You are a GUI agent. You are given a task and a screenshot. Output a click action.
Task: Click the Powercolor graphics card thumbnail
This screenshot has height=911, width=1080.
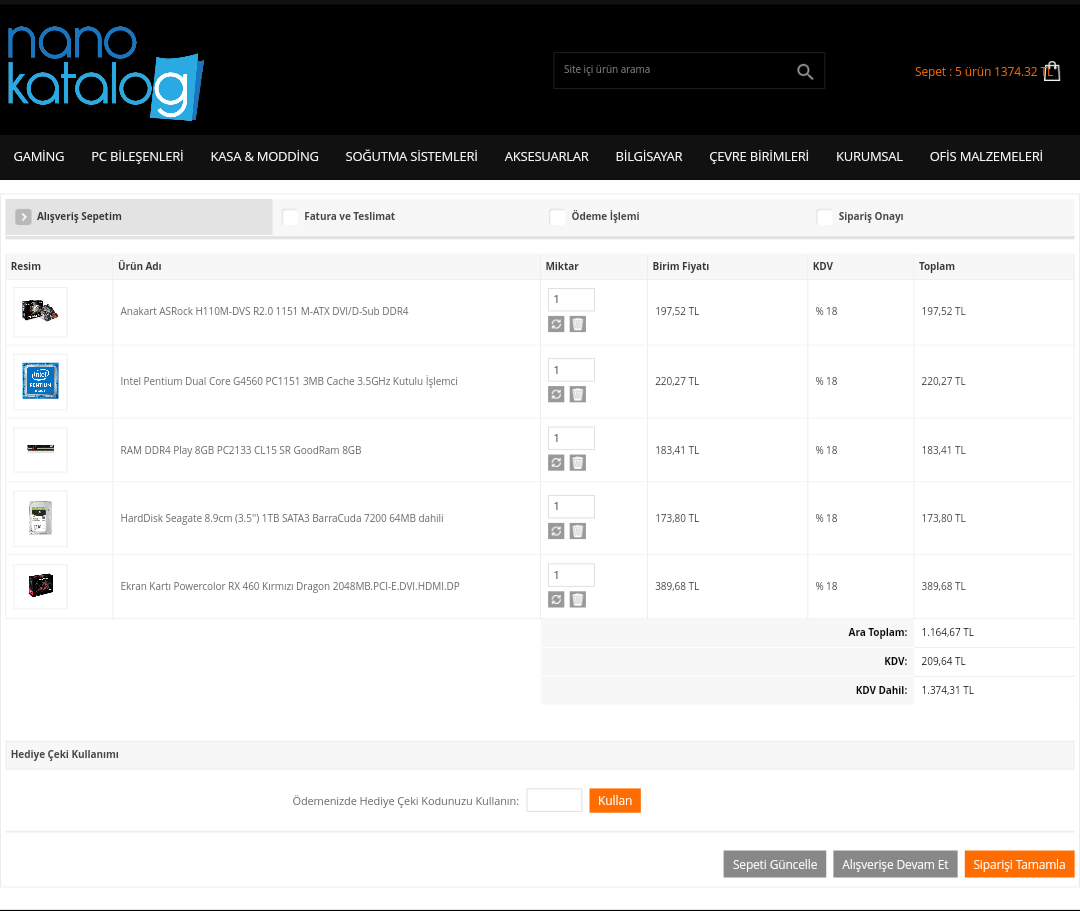41,587
